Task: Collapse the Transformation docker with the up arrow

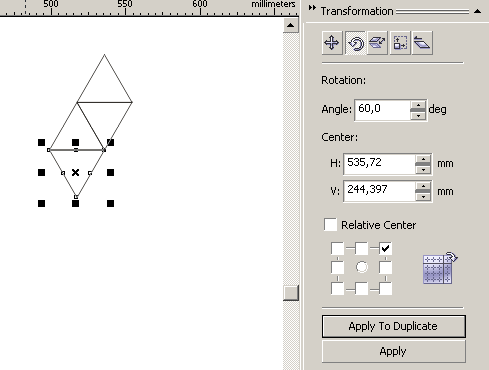Action: [477, 11]
